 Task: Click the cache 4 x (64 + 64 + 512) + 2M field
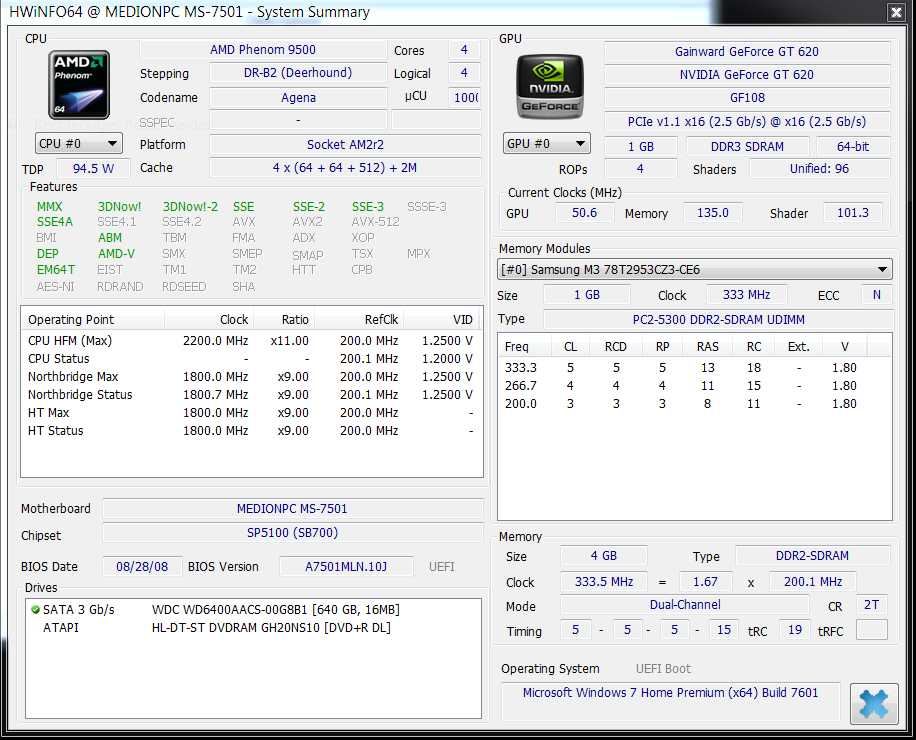345,168
